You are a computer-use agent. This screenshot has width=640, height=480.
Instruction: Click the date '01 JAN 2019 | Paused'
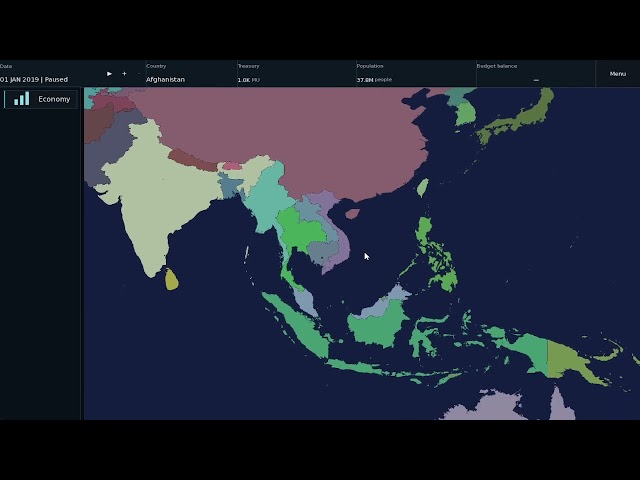(x=34, y=80)
